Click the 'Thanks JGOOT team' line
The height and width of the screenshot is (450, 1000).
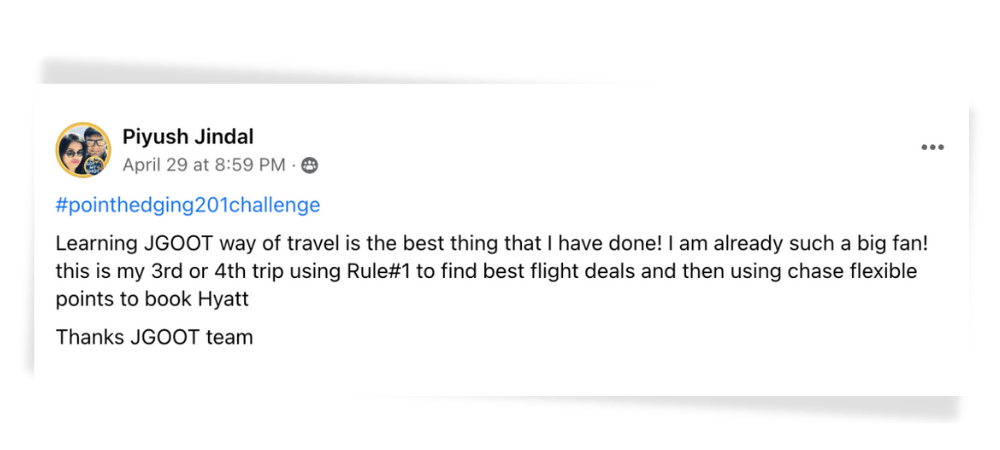(x=154, y=338)
